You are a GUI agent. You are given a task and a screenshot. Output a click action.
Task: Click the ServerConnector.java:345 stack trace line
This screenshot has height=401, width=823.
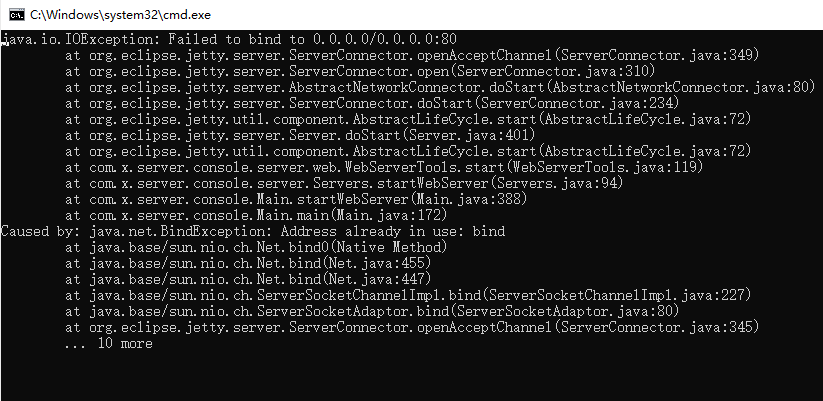point(412,328)
